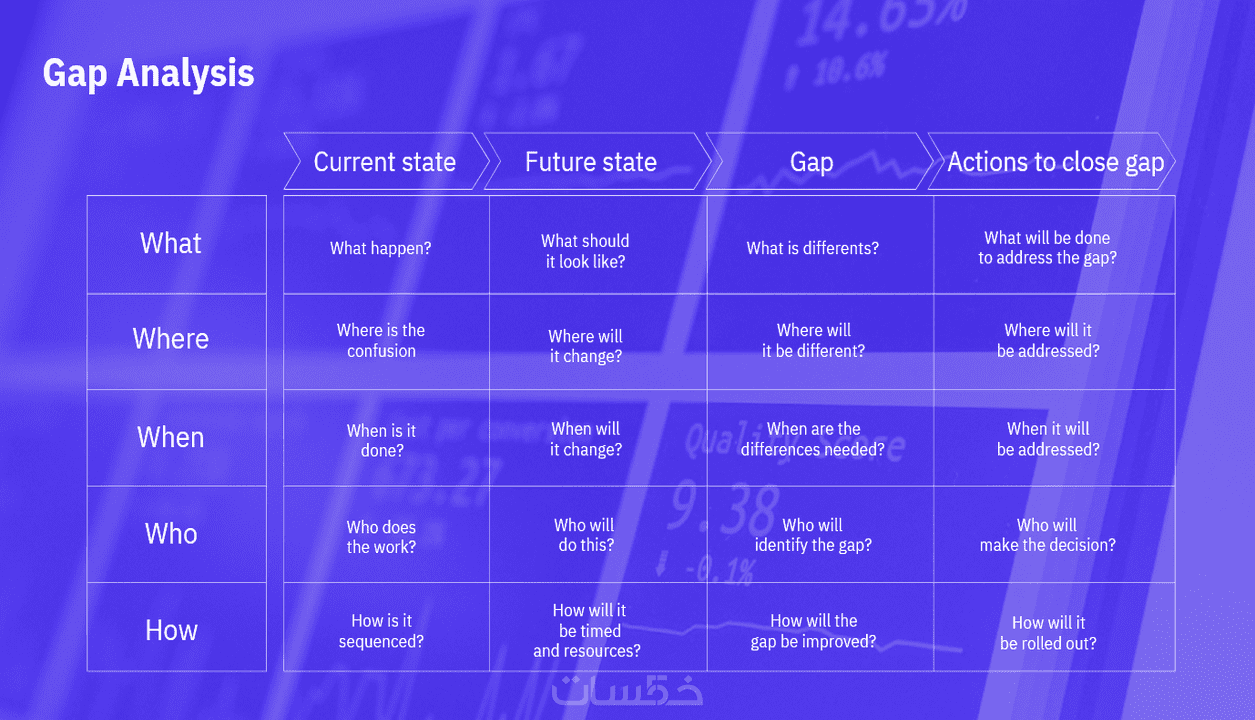Viewport: 1255px width, 720px height.
Task: Select the 'Who will make the decision?' cell
Action: (x=1054, y=534)
